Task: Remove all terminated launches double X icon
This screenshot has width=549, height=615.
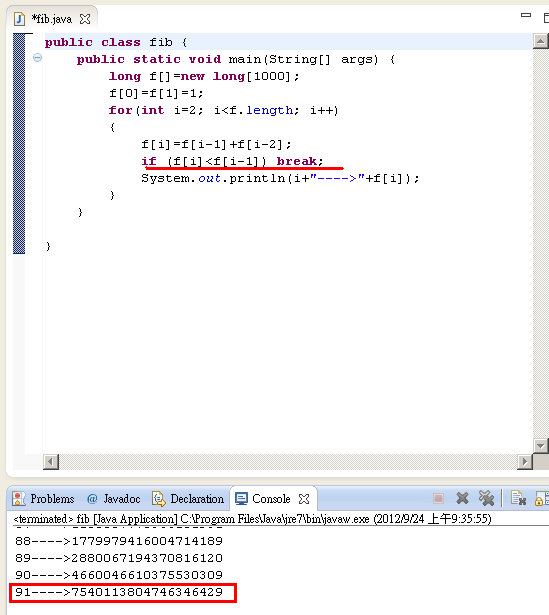Action: (486, 499)
